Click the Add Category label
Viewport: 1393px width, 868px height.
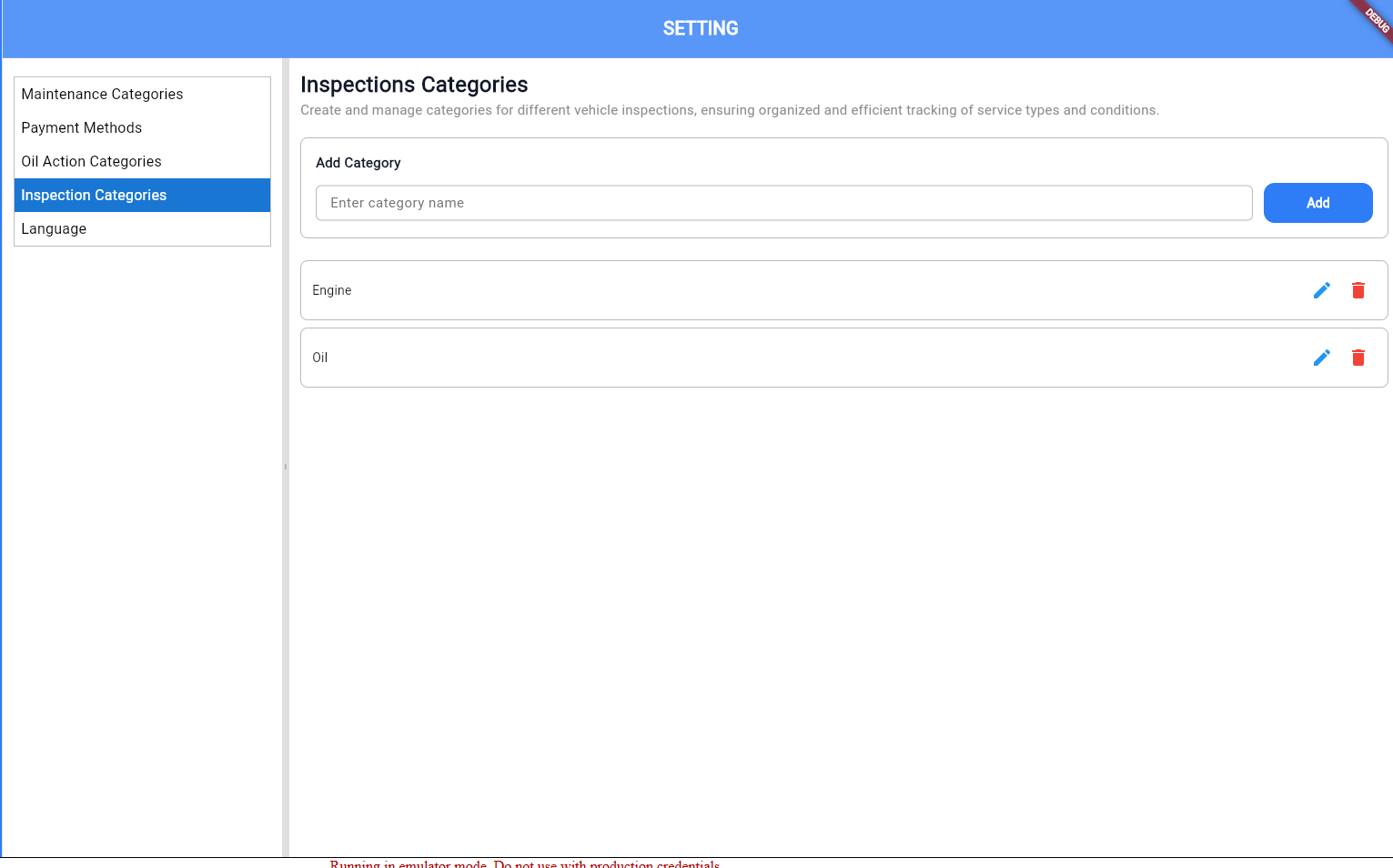click(358, 163)
